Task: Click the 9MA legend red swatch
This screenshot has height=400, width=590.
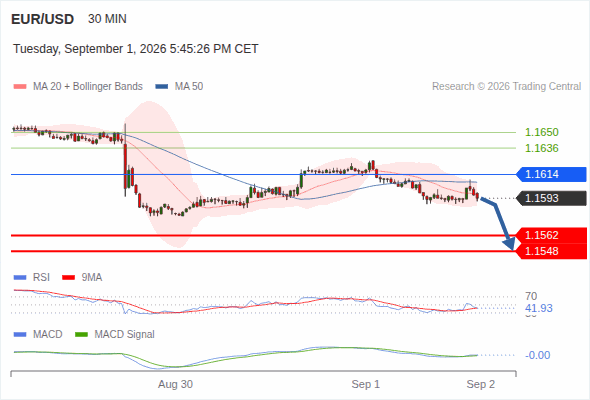Action: point(68,278)
